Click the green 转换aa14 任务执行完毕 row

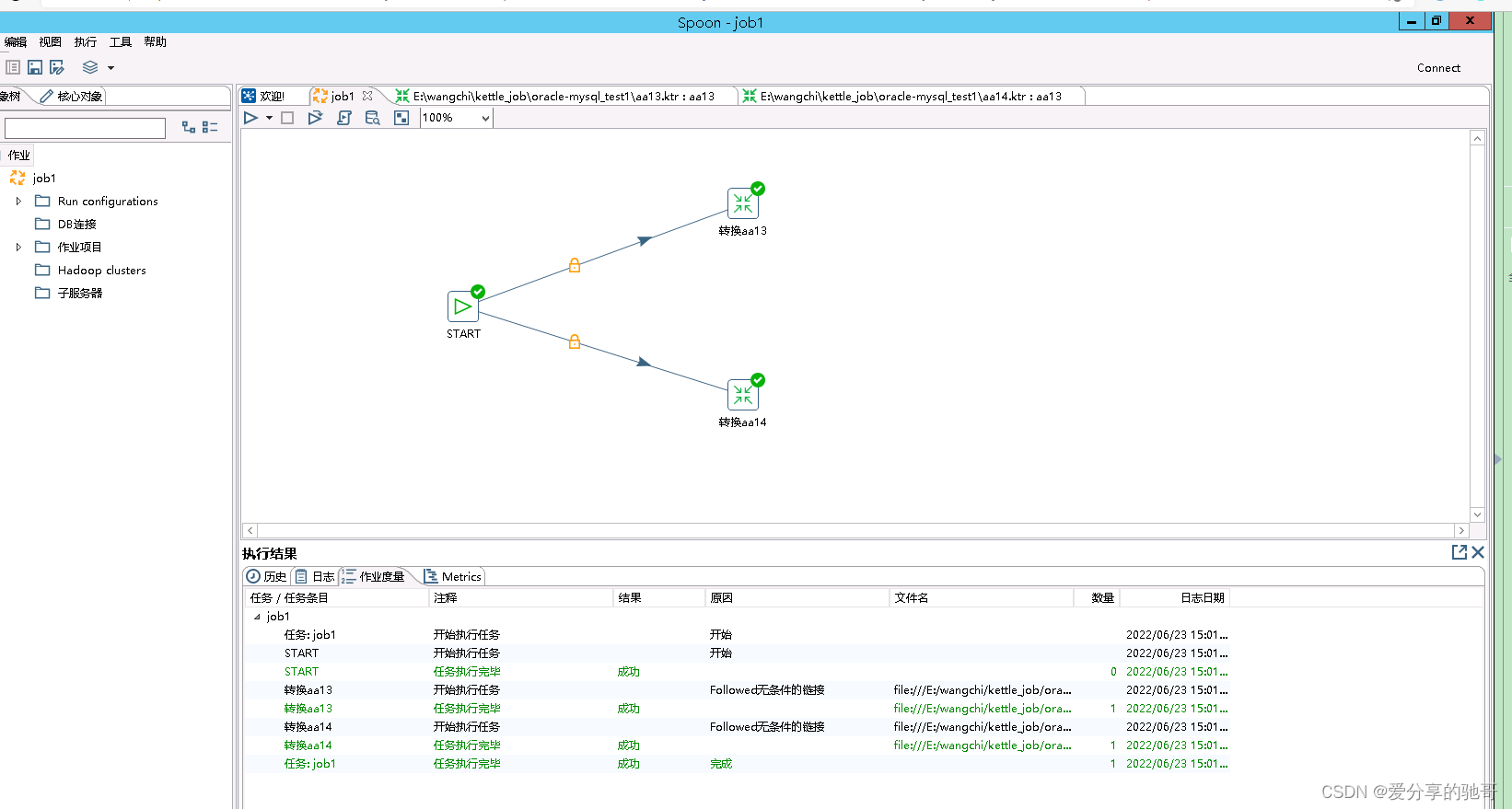tap(865, 745)
